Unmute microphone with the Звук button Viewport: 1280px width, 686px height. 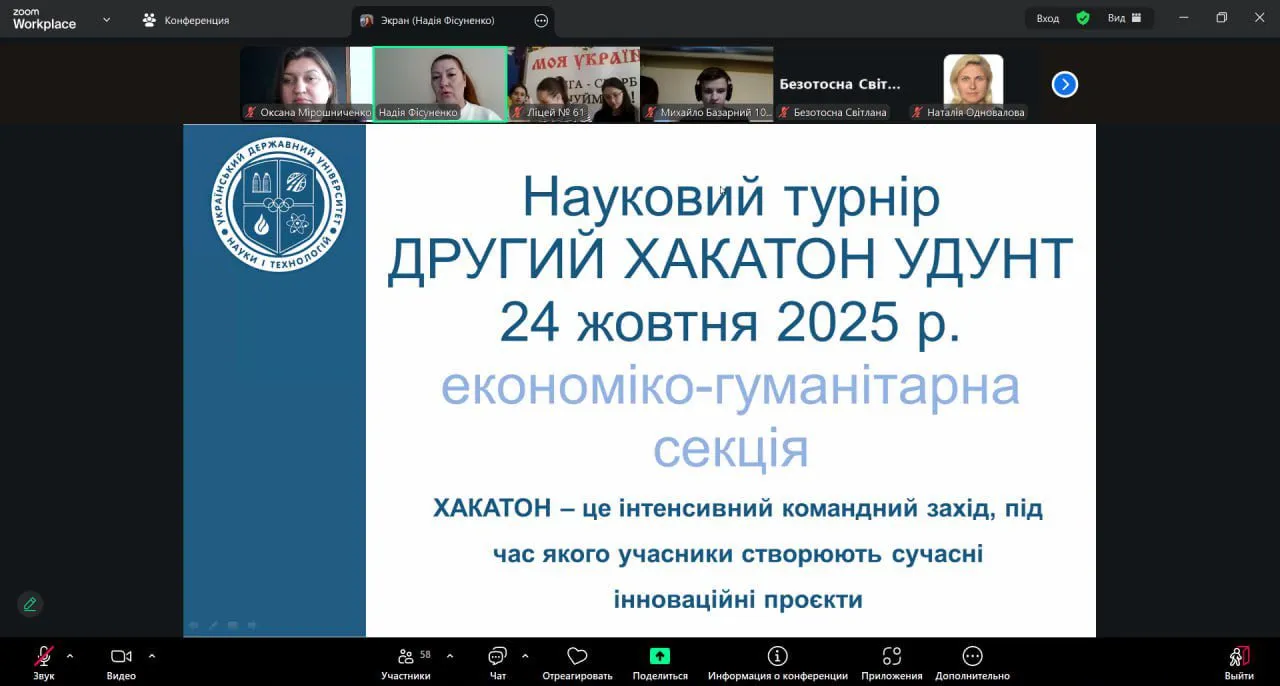44,657
